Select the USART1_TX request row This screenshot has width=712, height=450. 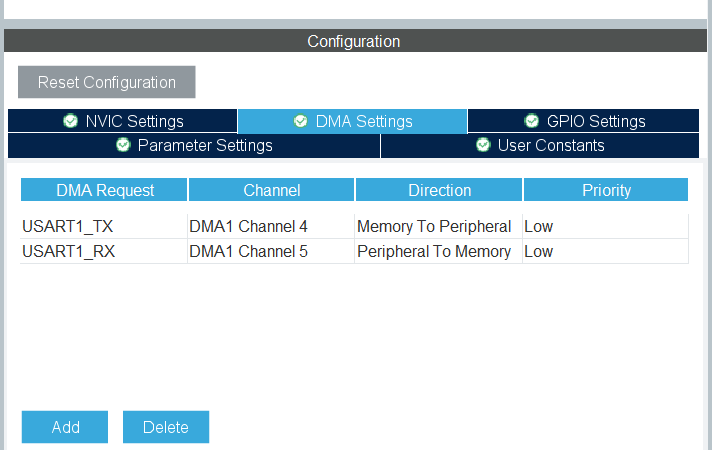354,226
